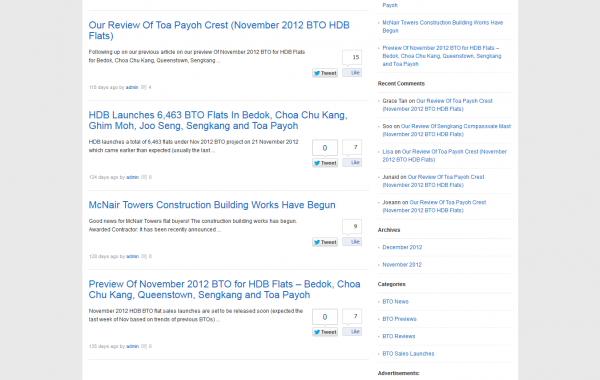600x380 pixels.
Task: Like the McNair Towers Construction post
Action: tap(352, 241)
